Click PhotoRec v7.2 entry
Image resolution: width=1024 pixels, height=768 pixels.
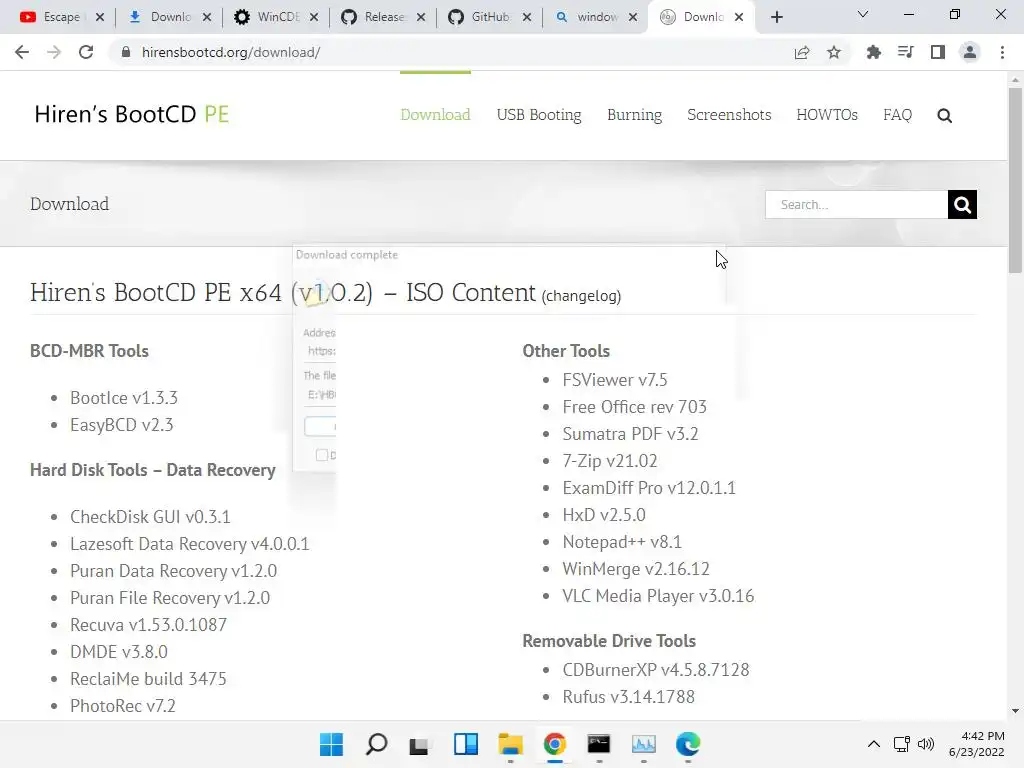point(123,706)
